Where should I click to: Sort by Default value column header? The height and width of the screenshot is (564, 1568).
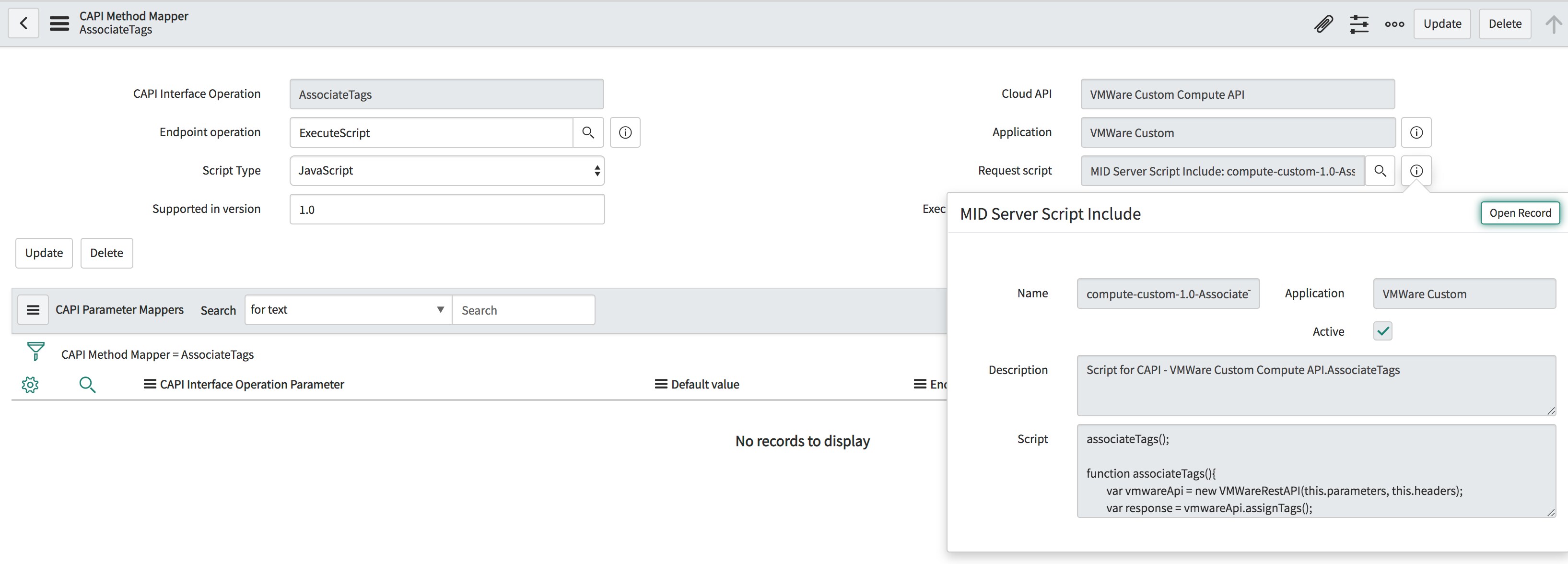[705, 384]
